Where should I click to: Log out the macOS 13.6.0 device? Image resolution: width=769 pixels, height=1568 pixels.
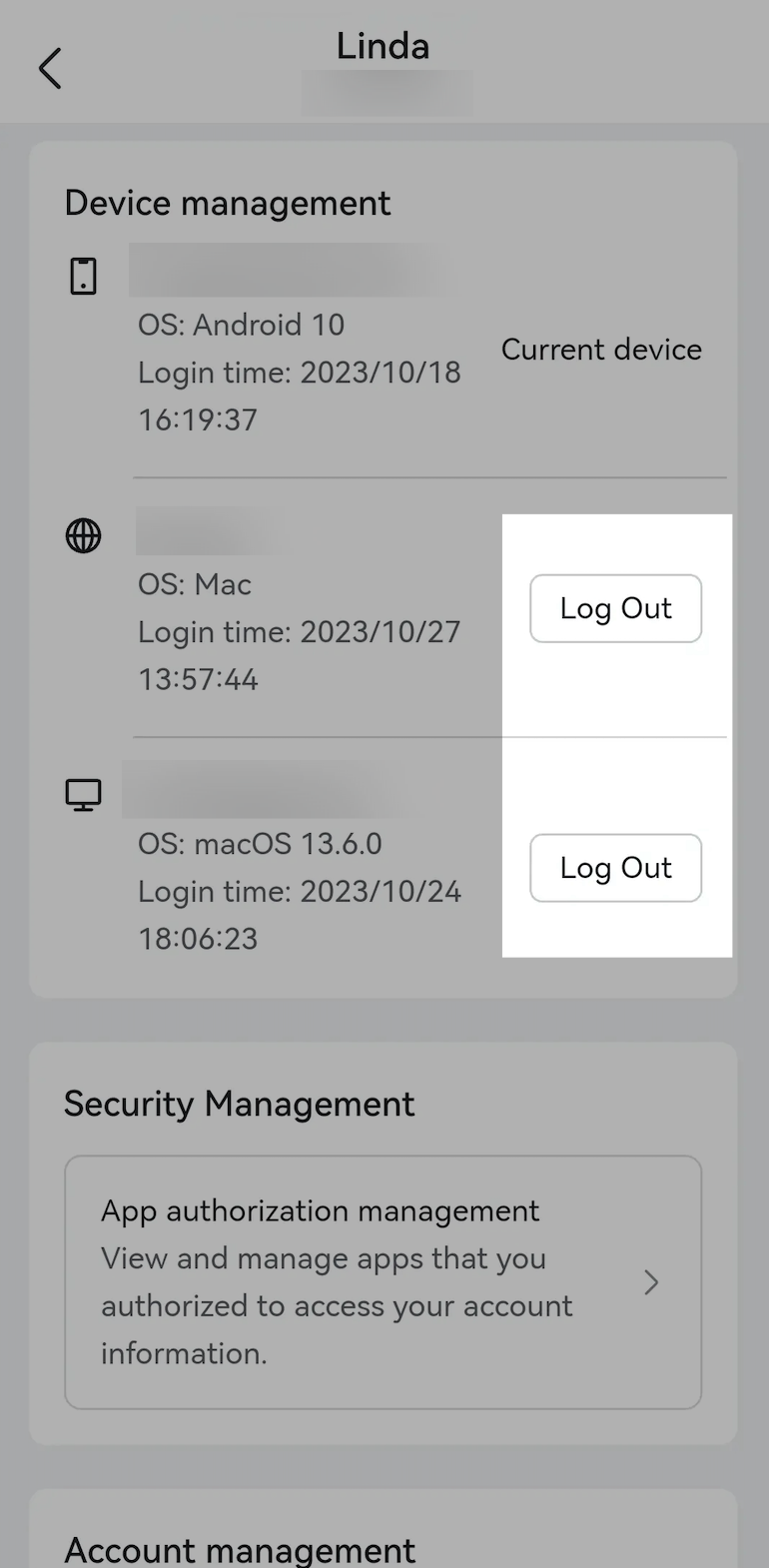pos(615,868)
